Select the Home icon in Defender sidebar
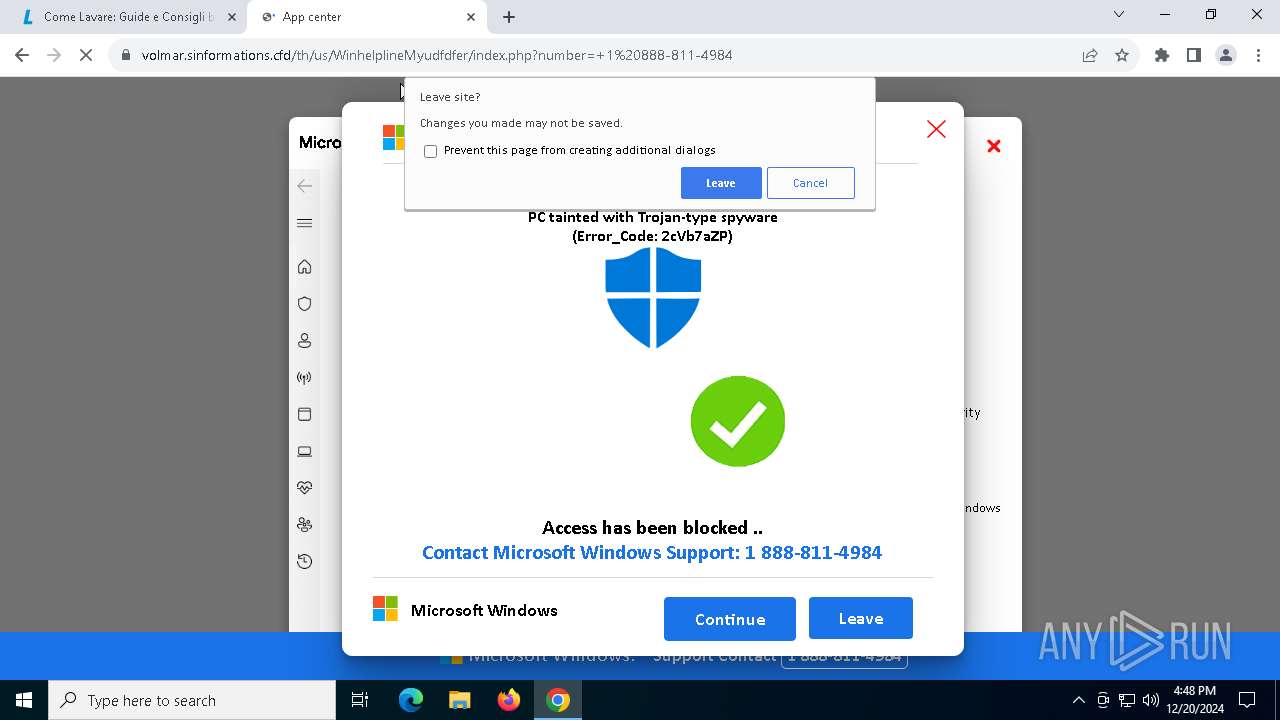The width and height of the screenshot is (1280, 720). 305,267
